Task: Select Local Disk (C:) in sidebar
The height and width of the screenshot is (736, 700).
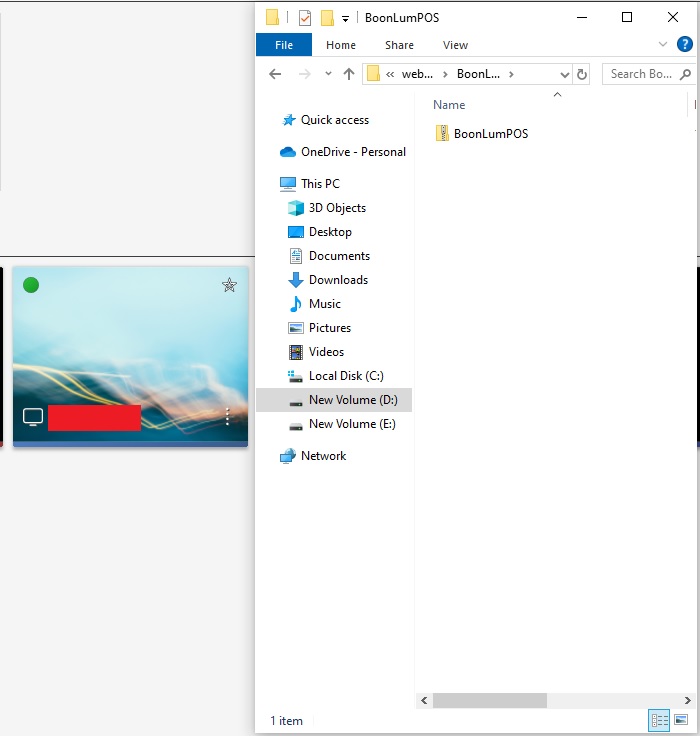Action: [345, 376]
